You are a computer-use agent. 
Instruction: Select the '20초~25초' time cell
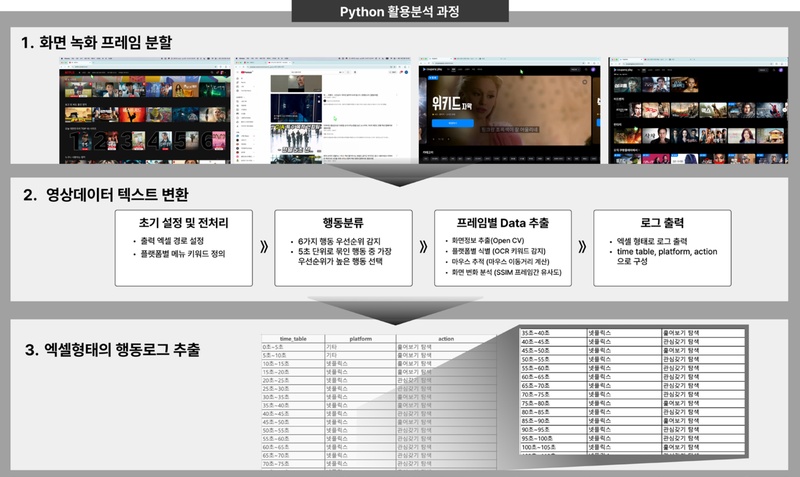[x=293, y=381]
